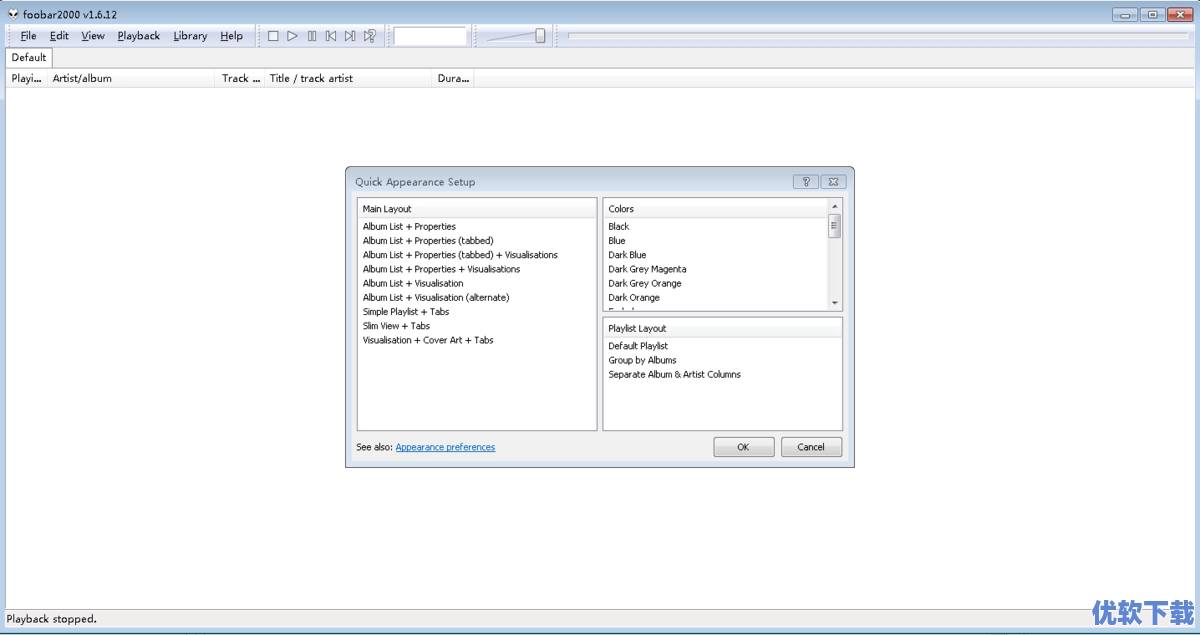The width and height of the screenshot is (1200, 635).
Task: Confirm the dialog with OK
Action: pos(743,447)
